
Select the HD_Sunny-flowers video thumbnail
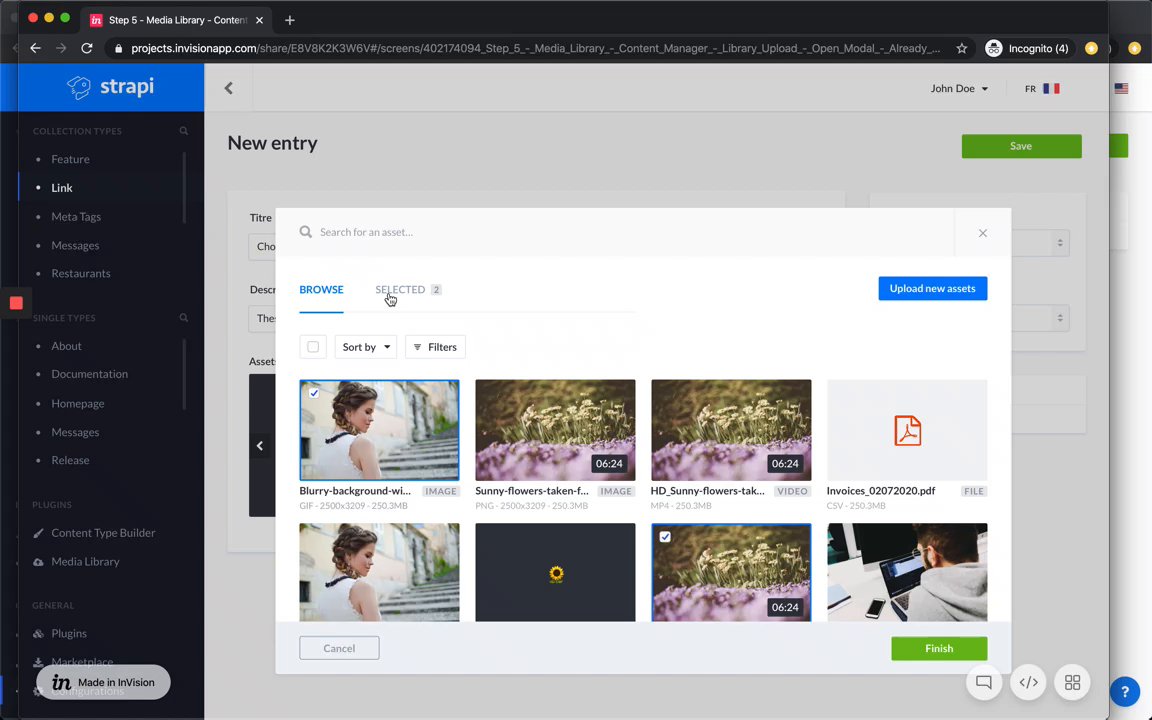point(731,430)
